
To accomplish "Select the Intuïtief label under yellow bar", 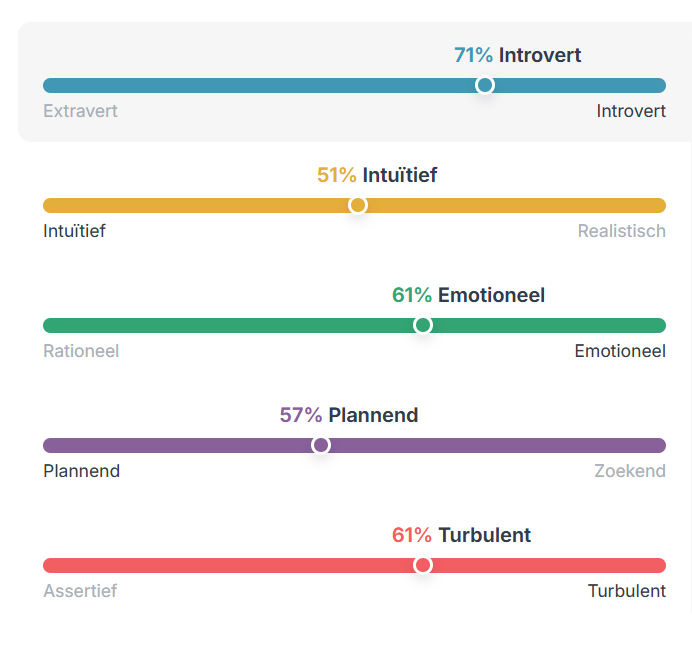I will [75, 231].
